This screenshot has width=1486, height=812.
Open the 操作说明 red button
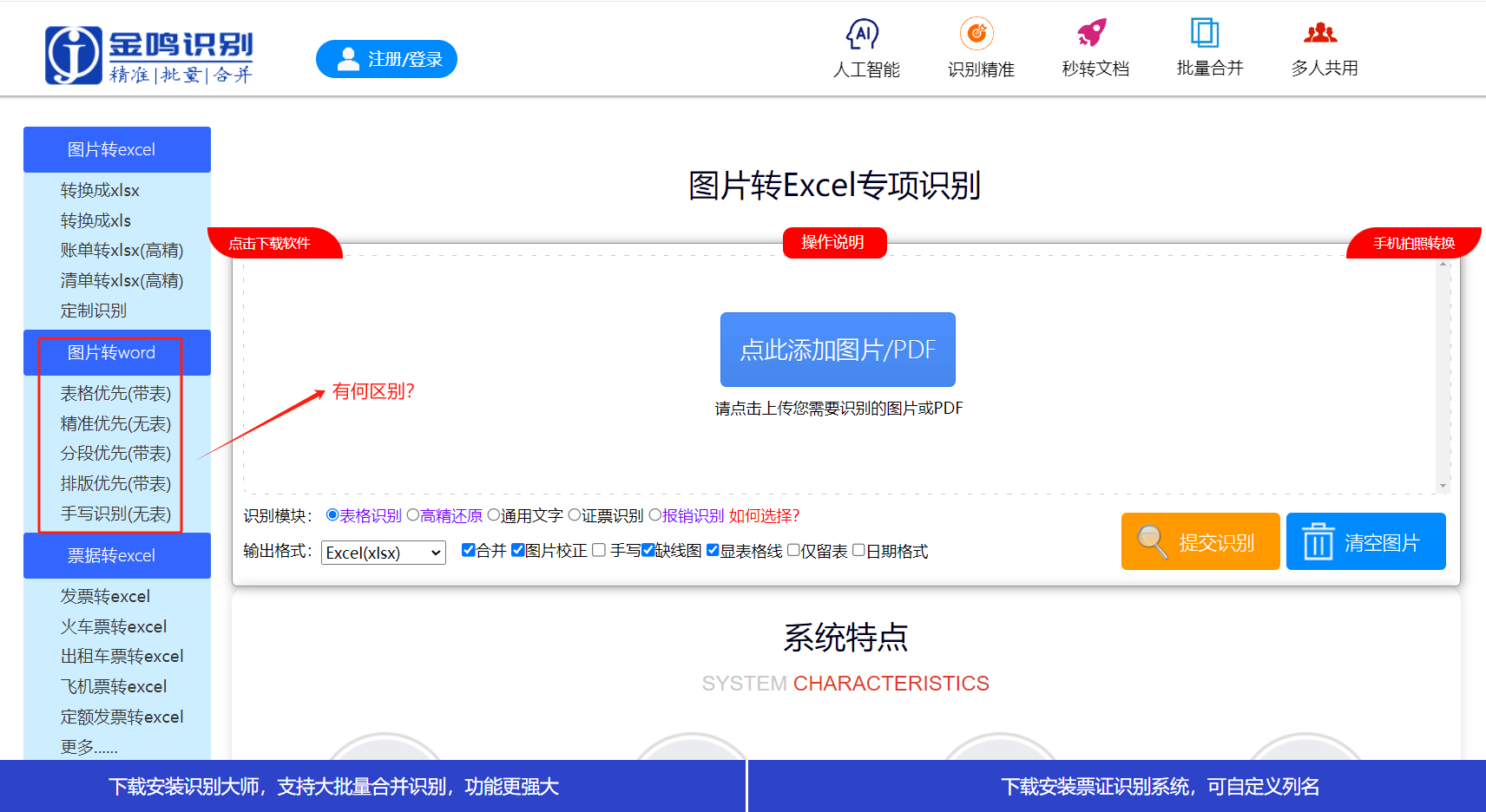pos(834,242)
